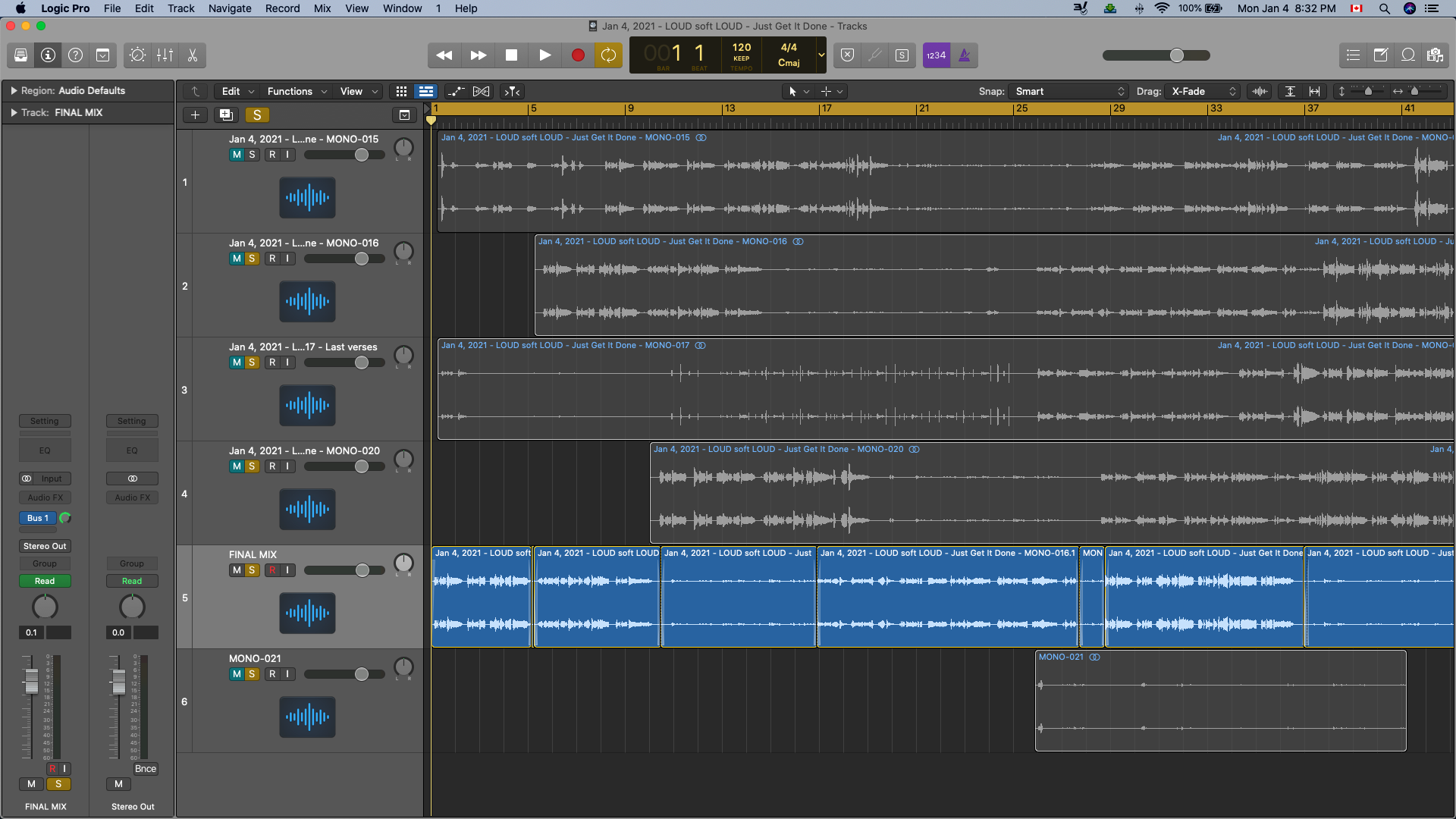Open the View dropdown menu
Screen dimensions: 1456x819
[x=358, y=92]
